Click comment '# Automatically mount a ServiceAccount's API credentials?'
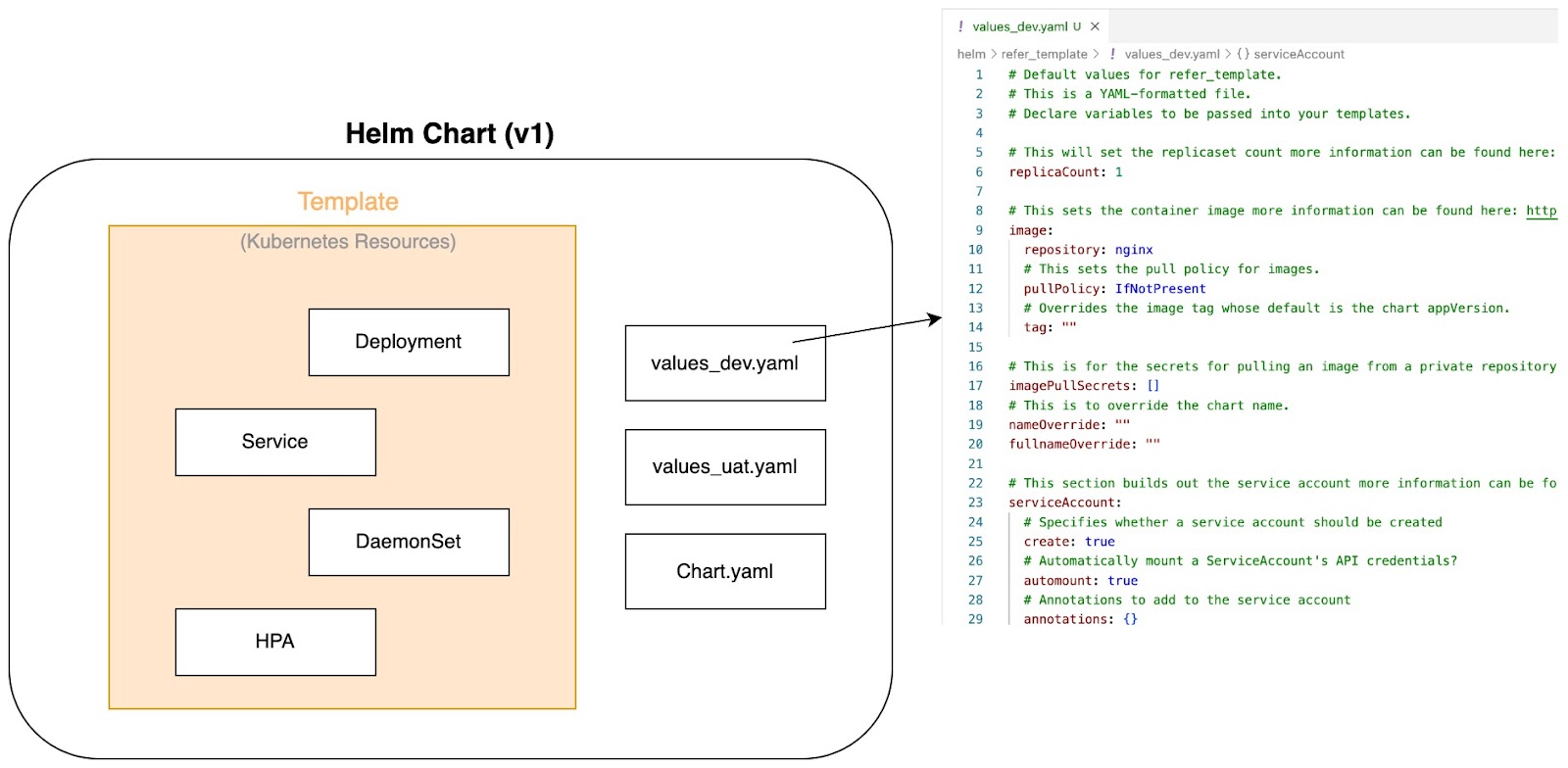Viewport: 1568px width, 768px height. click(1240, 561)
